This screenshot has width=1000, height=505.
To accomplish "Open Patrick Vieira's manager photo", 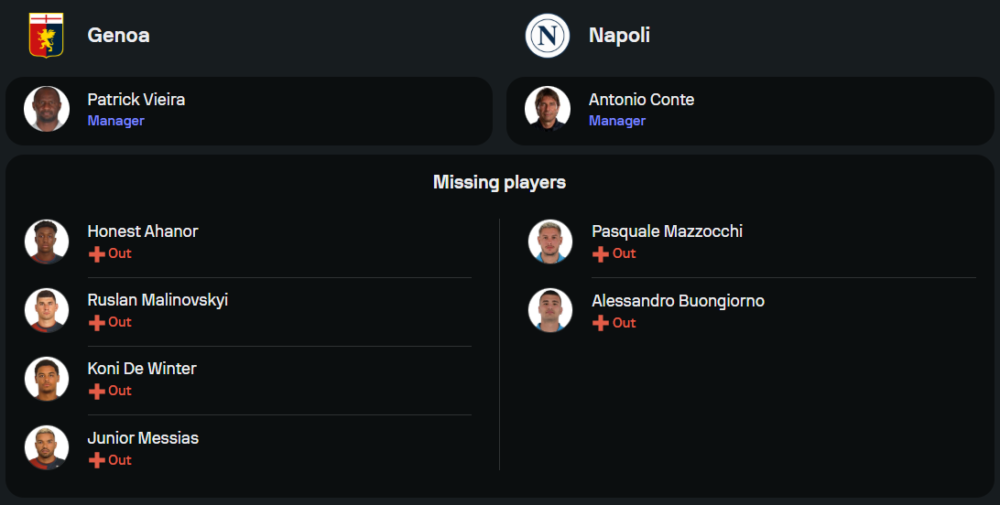I will pos(47,109).
